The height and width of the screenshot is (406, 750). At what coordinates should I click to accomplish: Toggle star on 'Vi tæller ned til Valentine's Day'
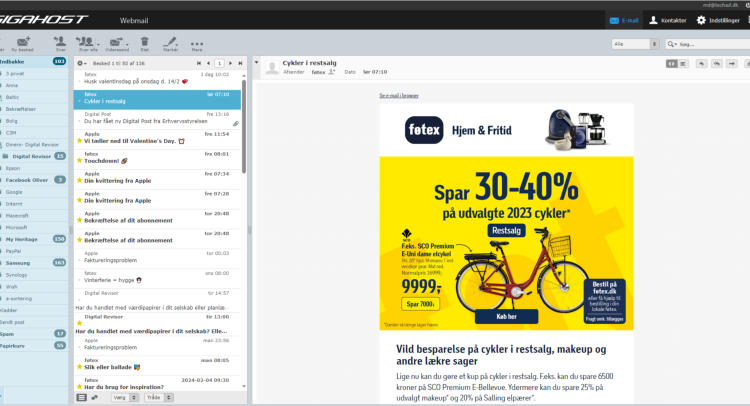pyautogui.click(x=79, y=141)
